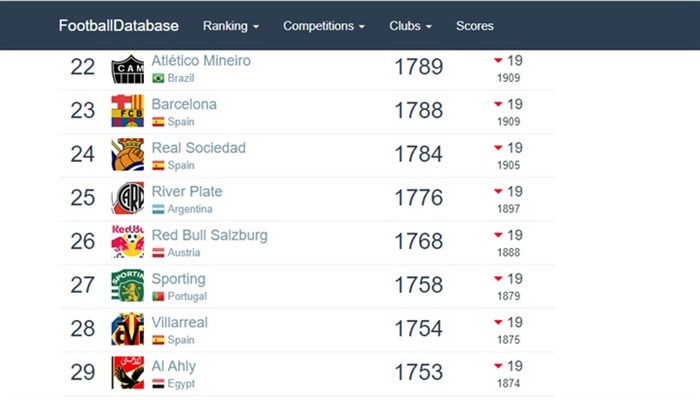This screenshot has height=400, width=700.
Task: Expand the Competitions dropdown menu
Action: (324, 26)
